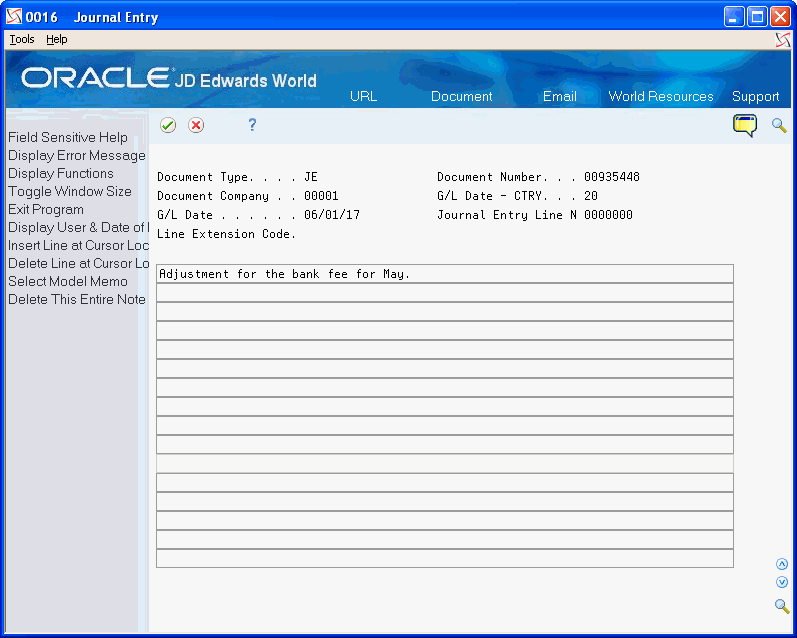Click the green checkmark OK icon

(x=168, y=125)
